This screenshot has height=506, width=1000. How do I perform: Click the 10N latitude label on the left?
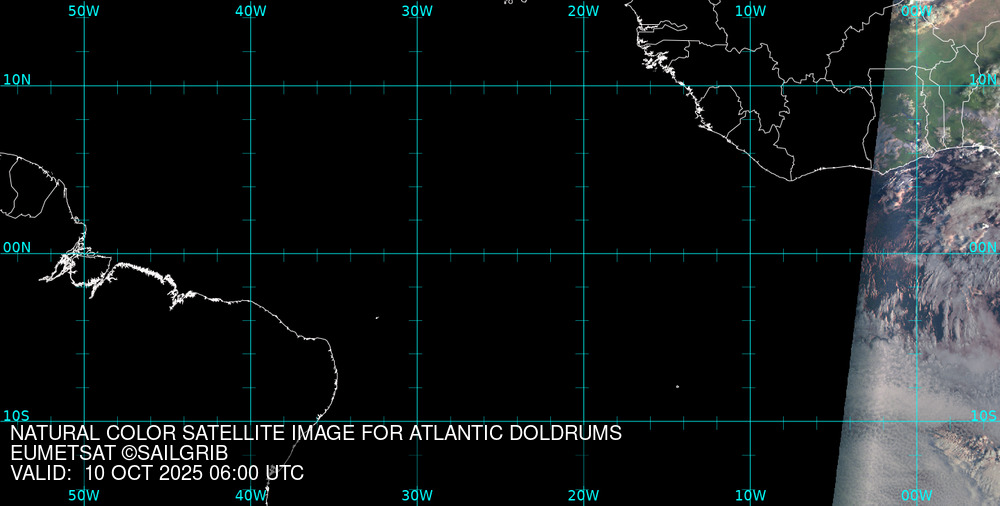click(x=17, y=79)
